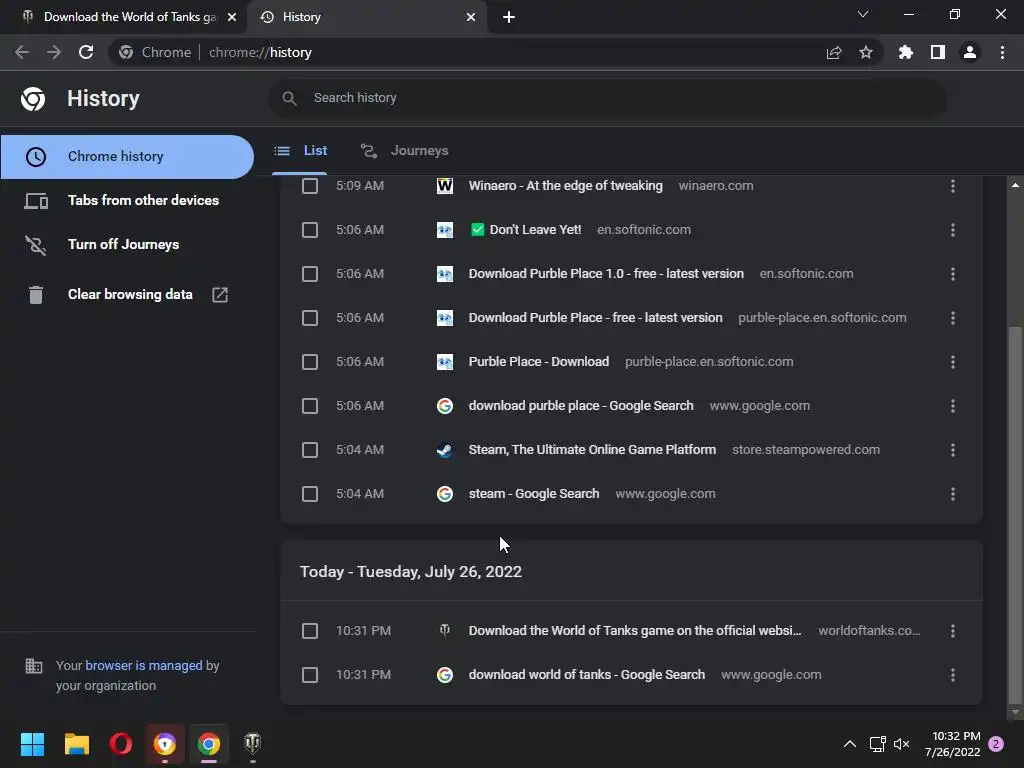
Task: Open download world of tanks - Google Search link
Action: click(x=586, y=675)
